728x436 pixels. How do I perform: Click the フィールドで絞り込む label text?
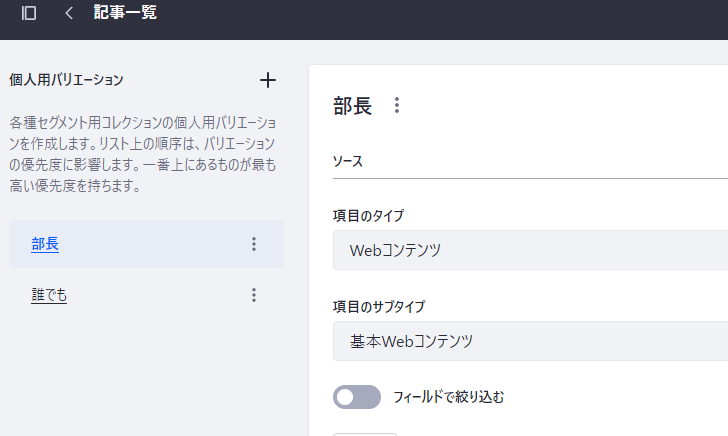coord(449,397)
